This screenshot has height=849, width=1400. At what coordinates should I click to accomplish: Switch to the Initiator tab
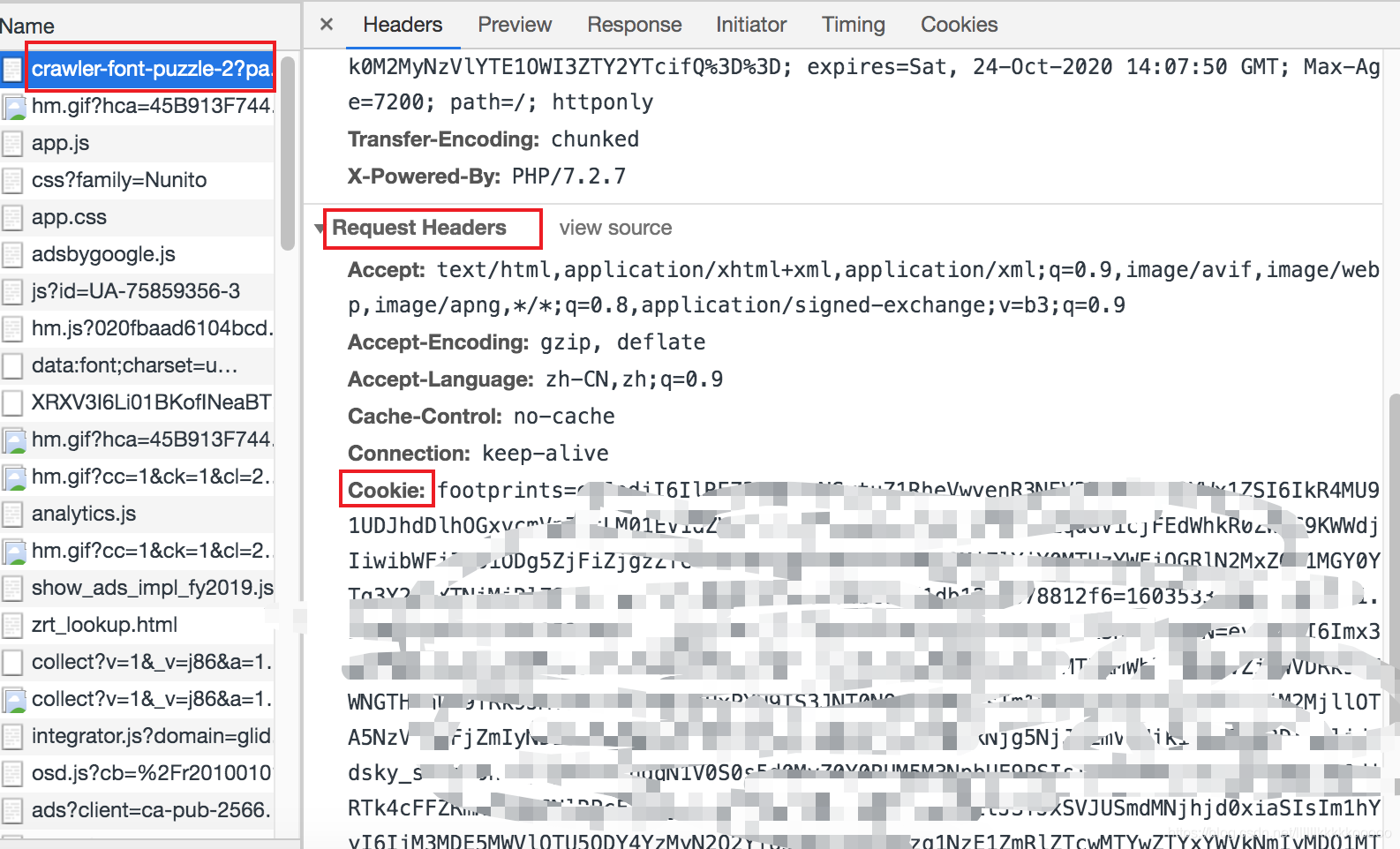(751, 25)
